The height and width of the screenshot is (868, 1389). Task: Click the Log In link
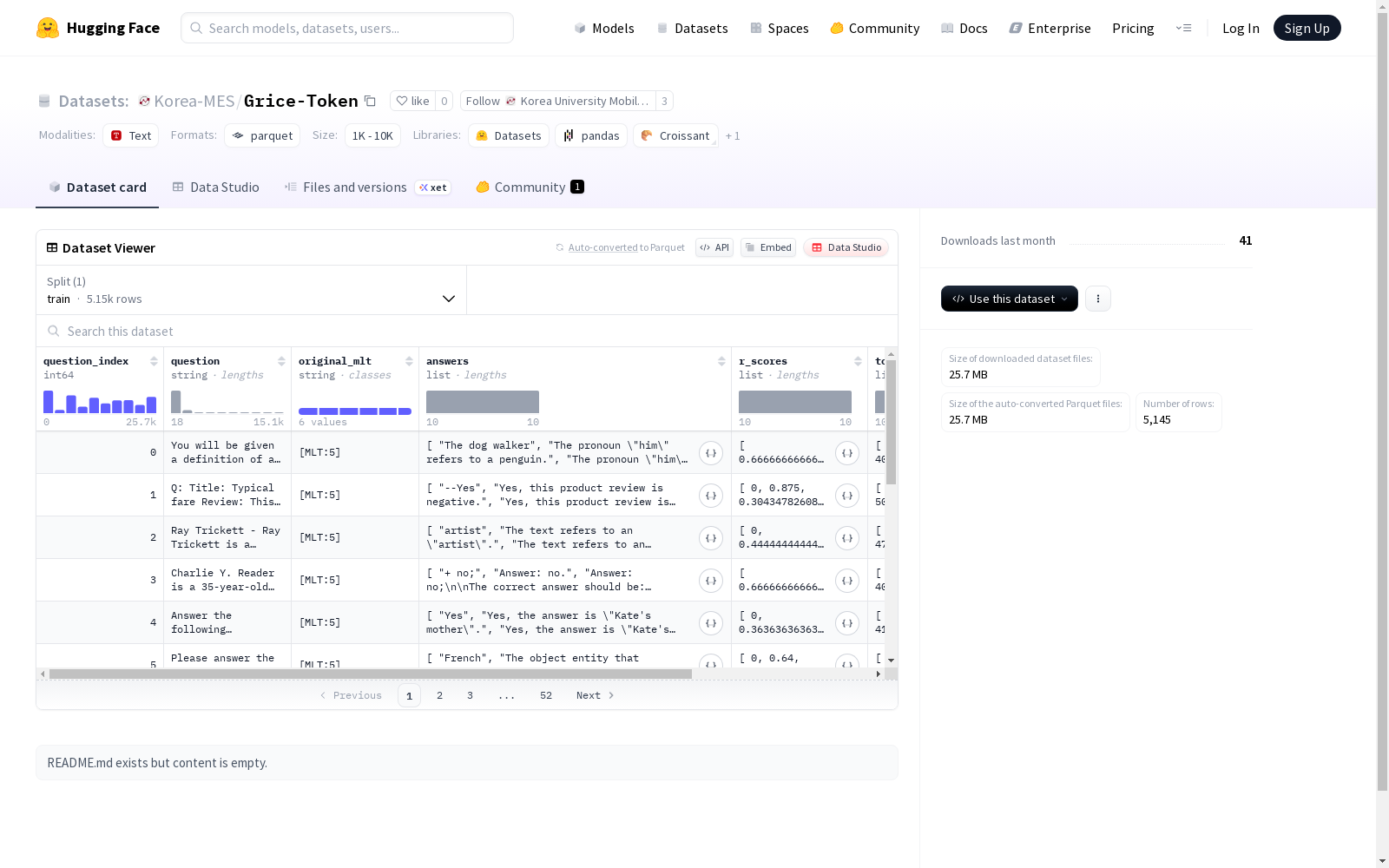coord(1241,28)
